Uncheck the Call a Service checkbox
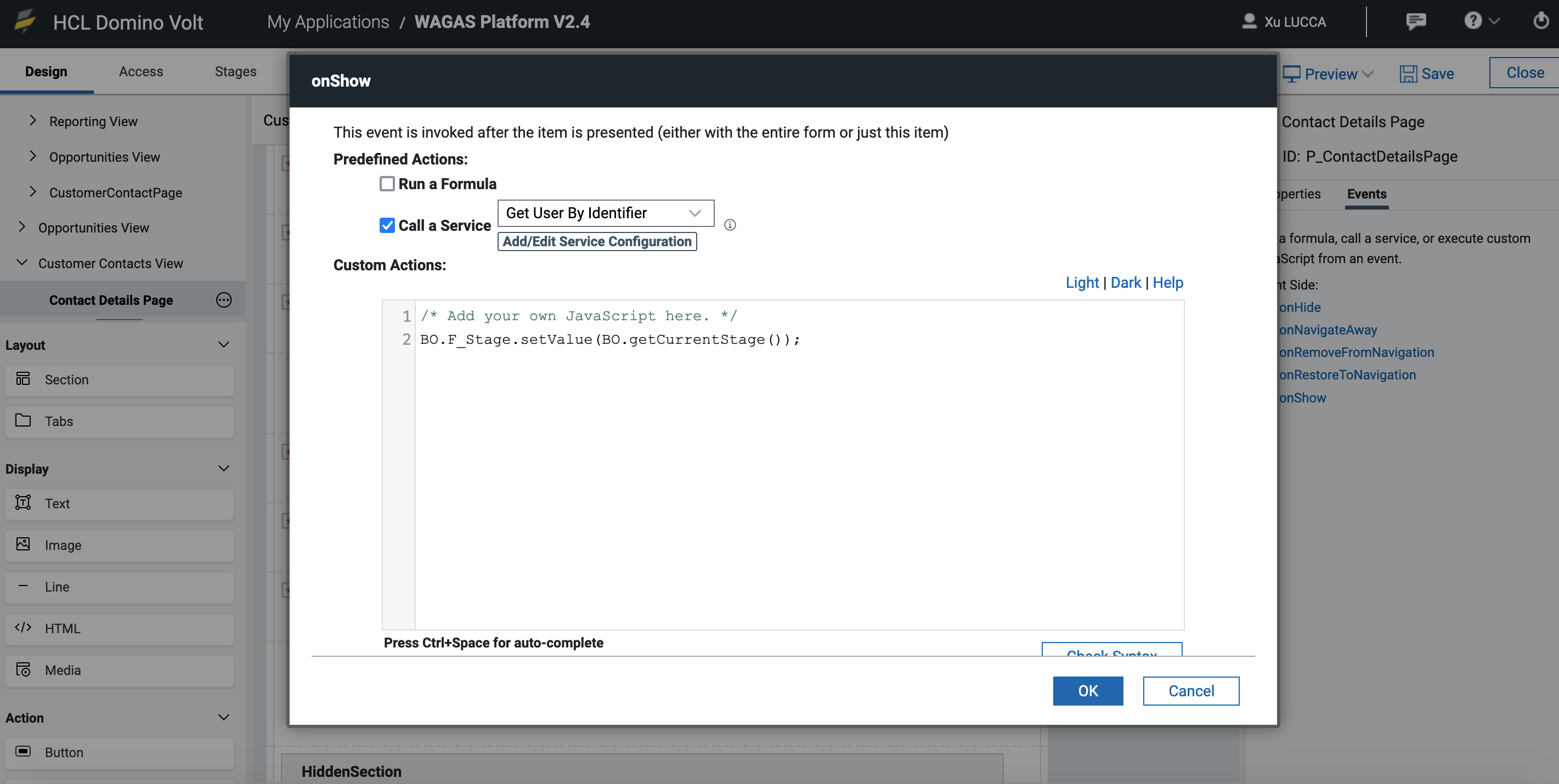 click(x=387, y=226)
